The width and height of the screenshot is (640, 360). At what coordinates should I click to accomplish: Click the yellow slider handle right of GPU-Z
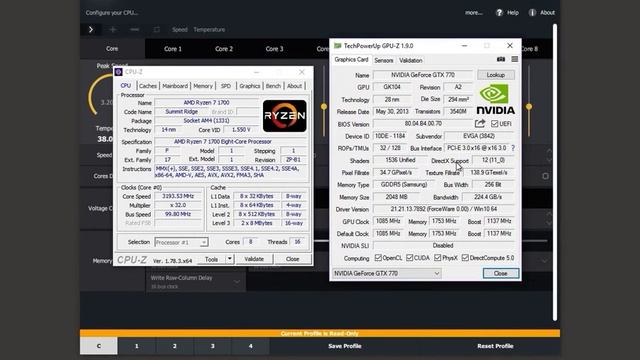[529, 107]
